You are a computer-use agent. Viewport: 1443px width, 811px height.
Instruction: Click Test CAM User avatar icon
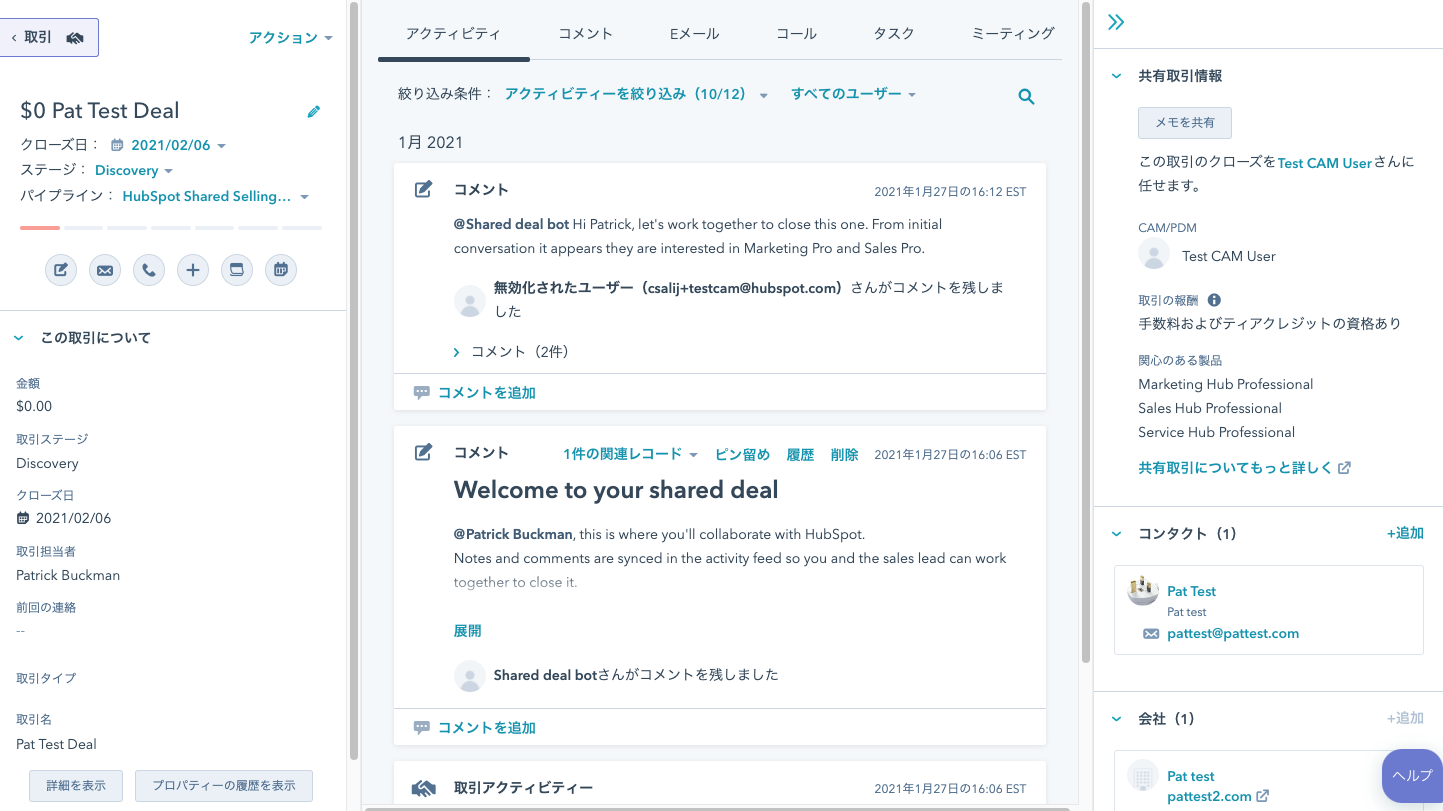pyautogui.click(x=1154, y=254)
